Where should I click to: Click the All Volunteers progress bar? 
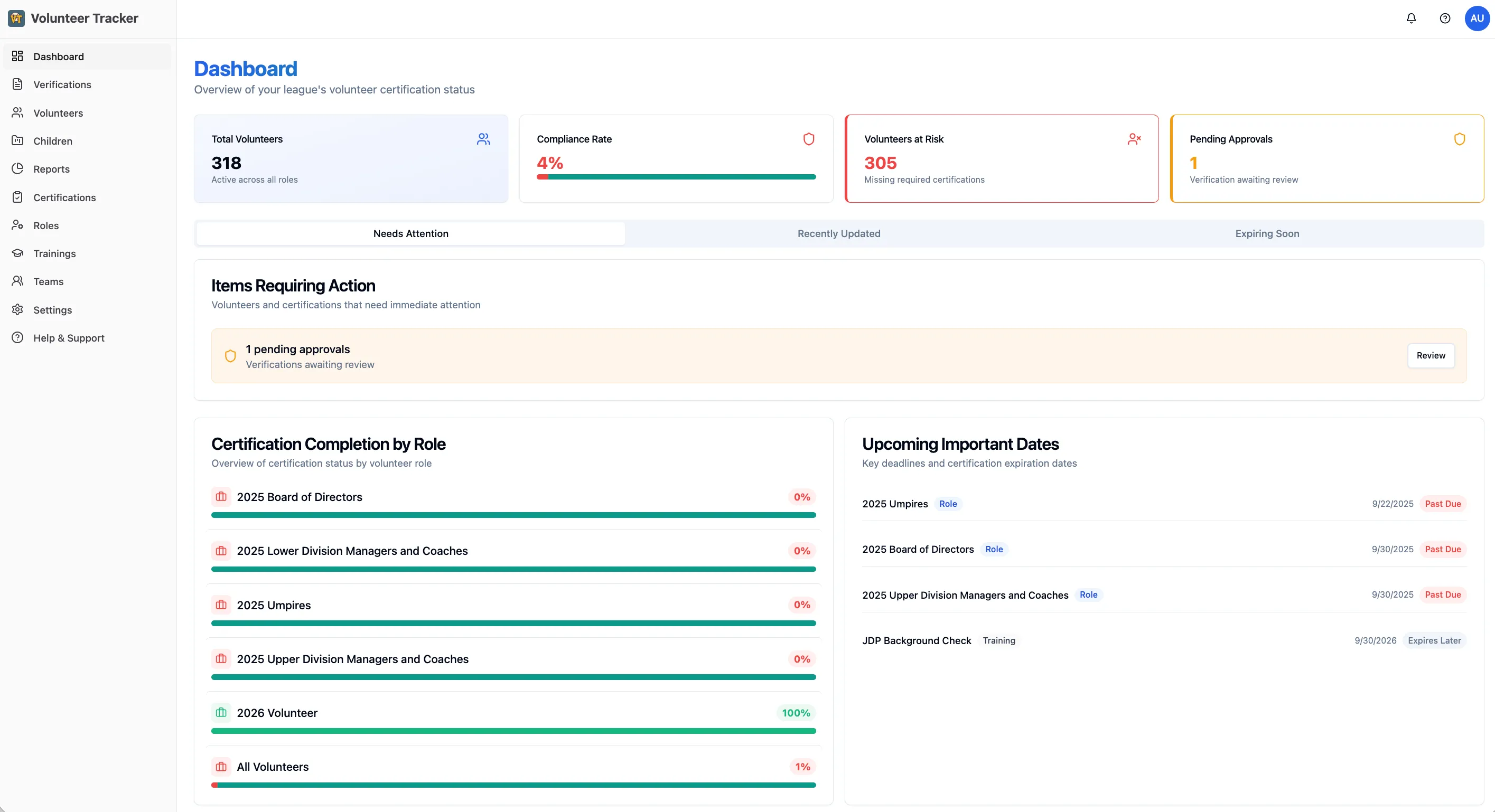click(513, 785)
